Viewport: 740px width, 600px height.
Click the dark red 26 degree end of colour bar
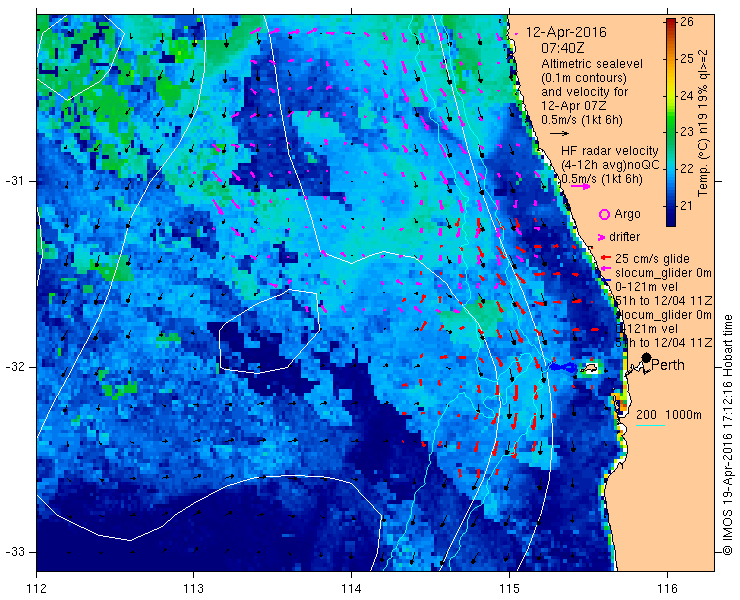click(671, 22)
